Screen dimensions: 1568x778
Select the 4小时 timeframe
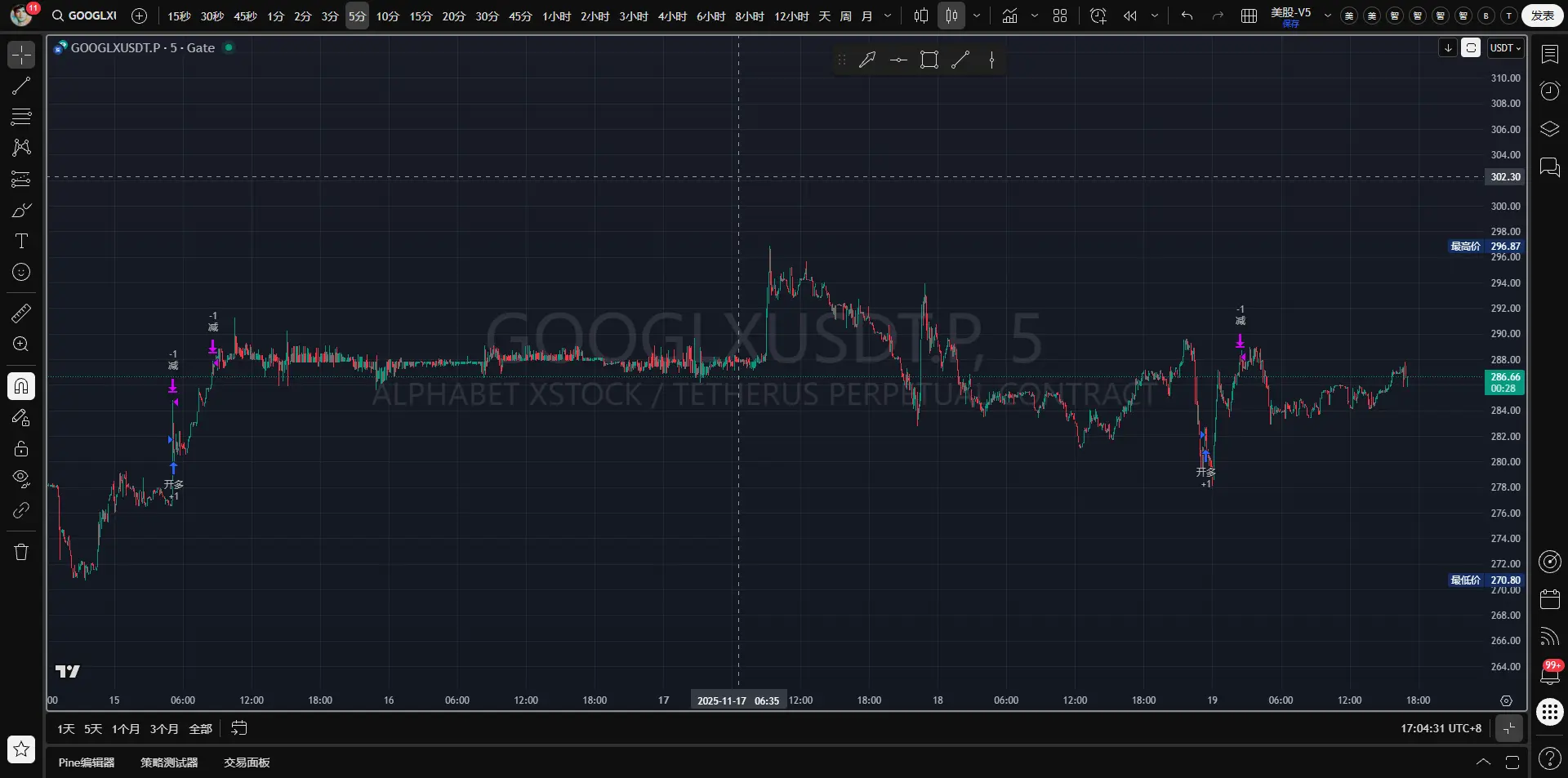[x=673, y=16]
